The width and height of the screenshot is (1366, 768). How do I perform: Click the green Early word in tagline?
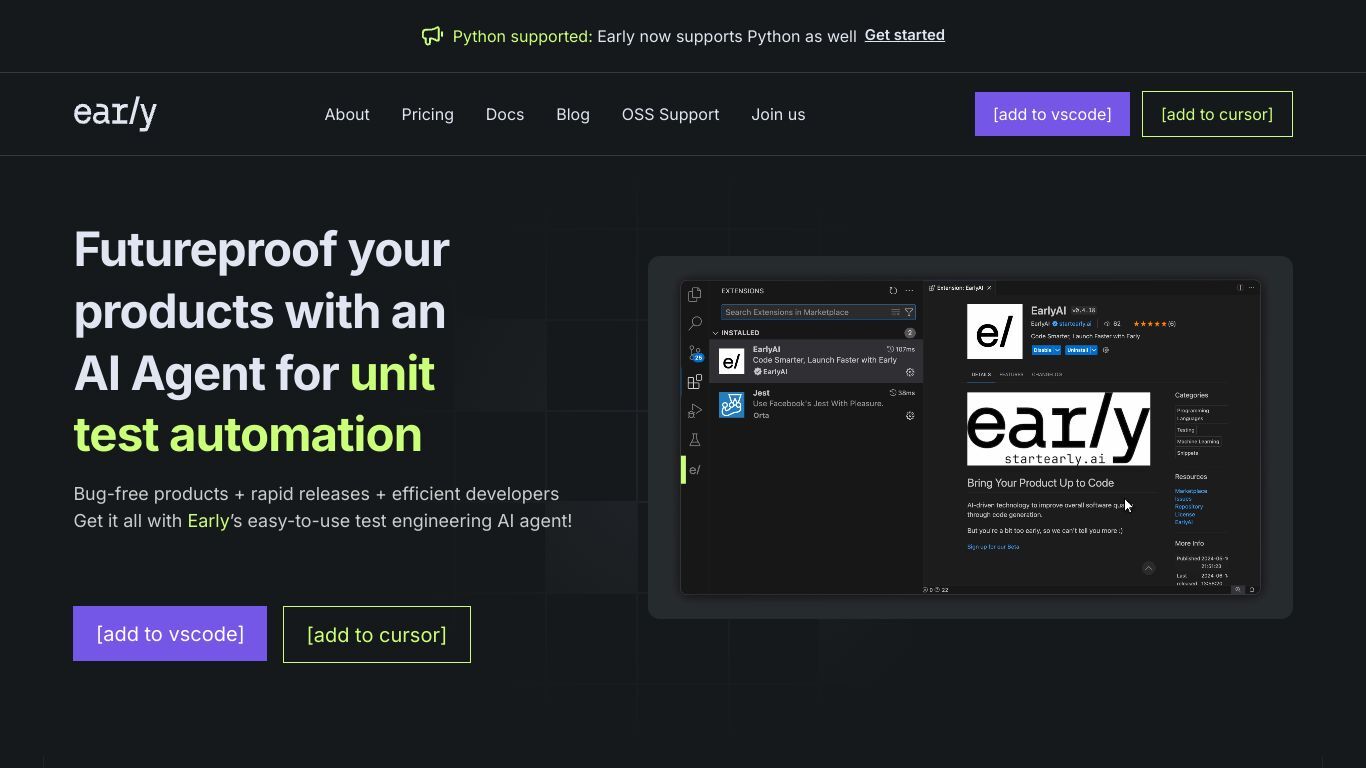[208, 521]
